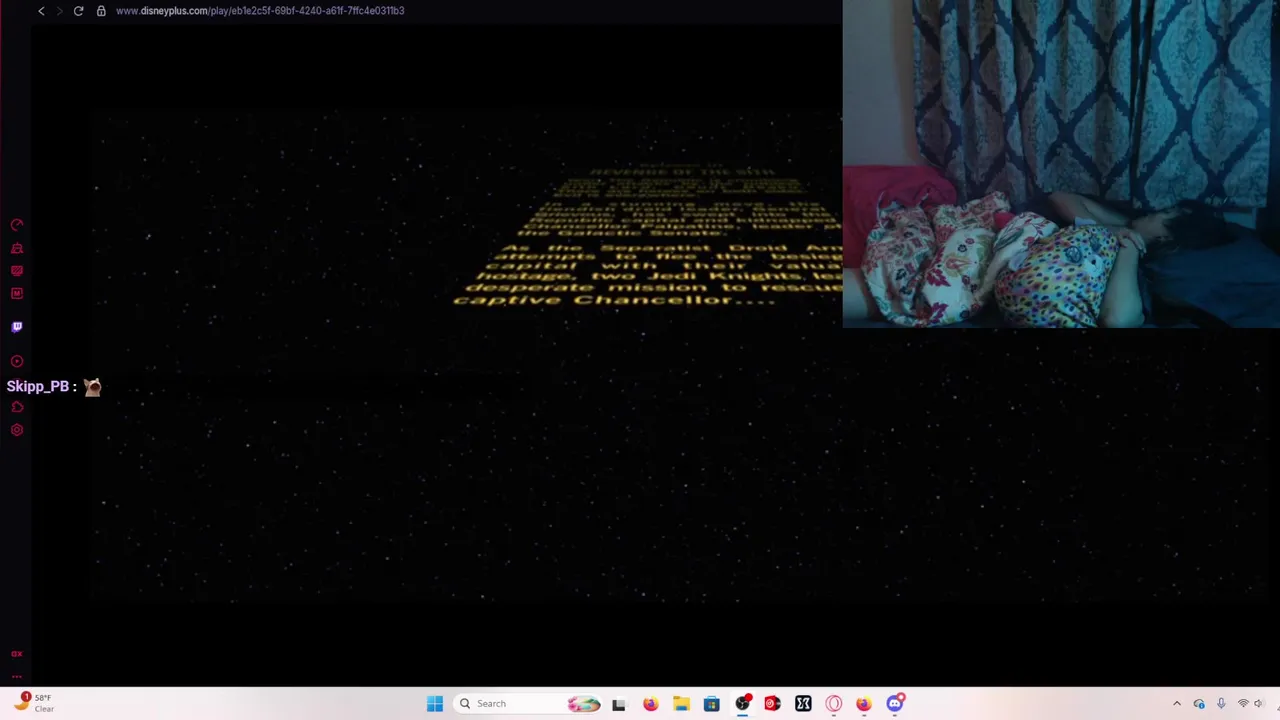View site info via the padlock icon
This screenshot has height=720, width=1280.
[101, 11]
